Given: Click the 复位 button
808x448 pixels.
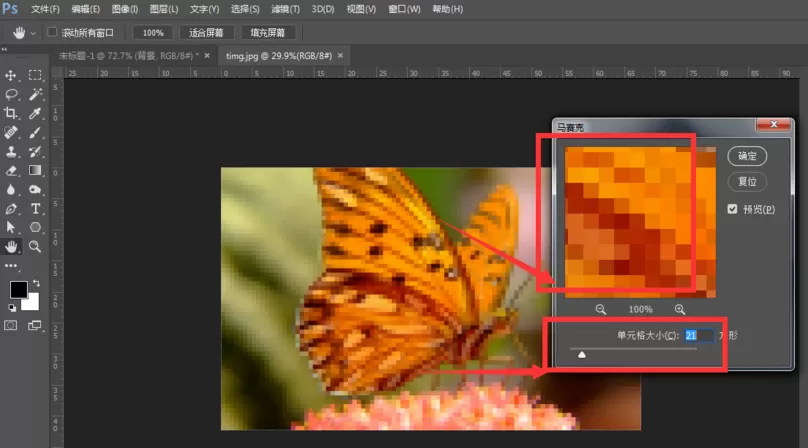Looking at the screenshot, I should point(747,181).
